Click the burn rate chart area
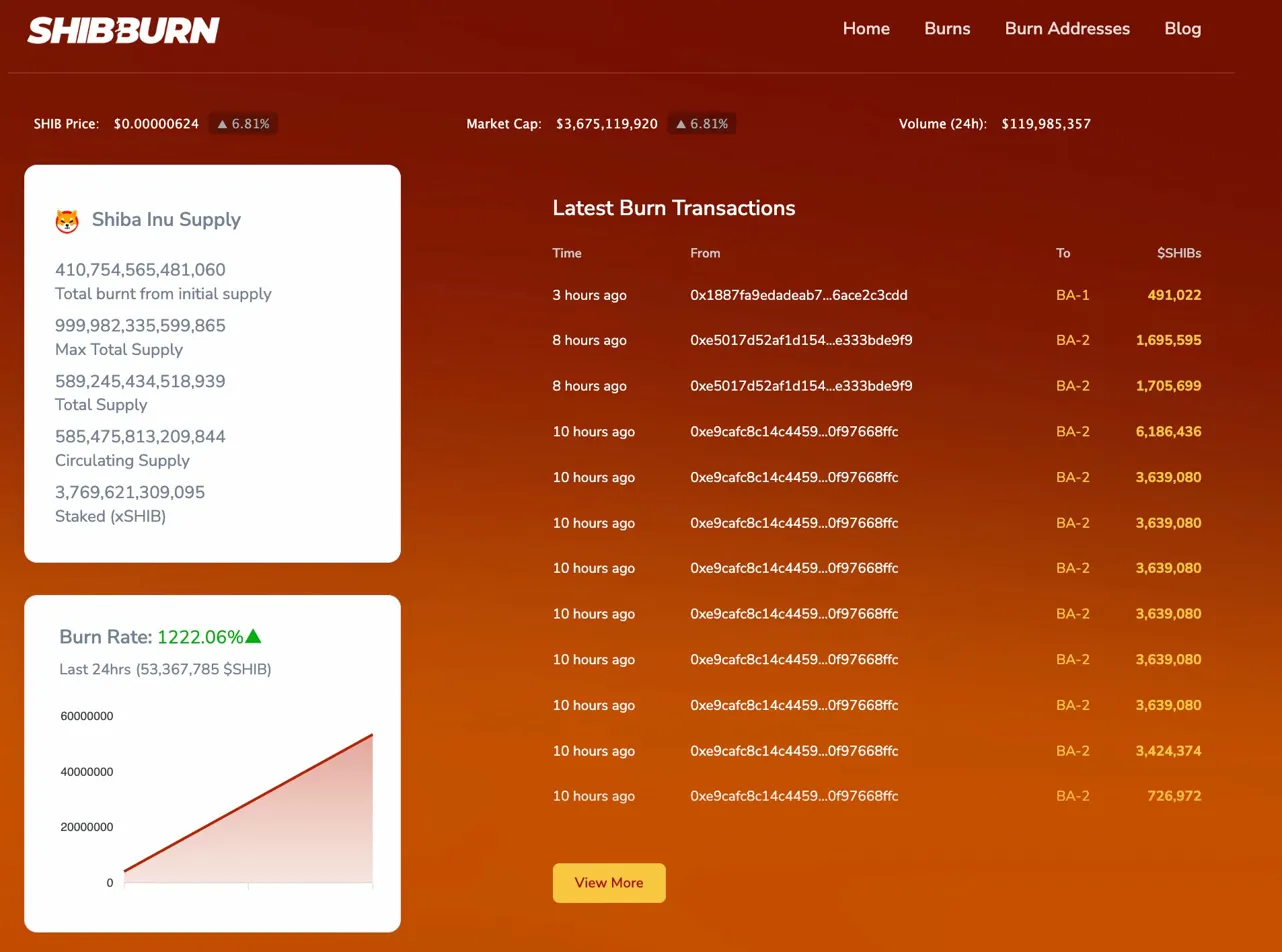 [250, 800]
